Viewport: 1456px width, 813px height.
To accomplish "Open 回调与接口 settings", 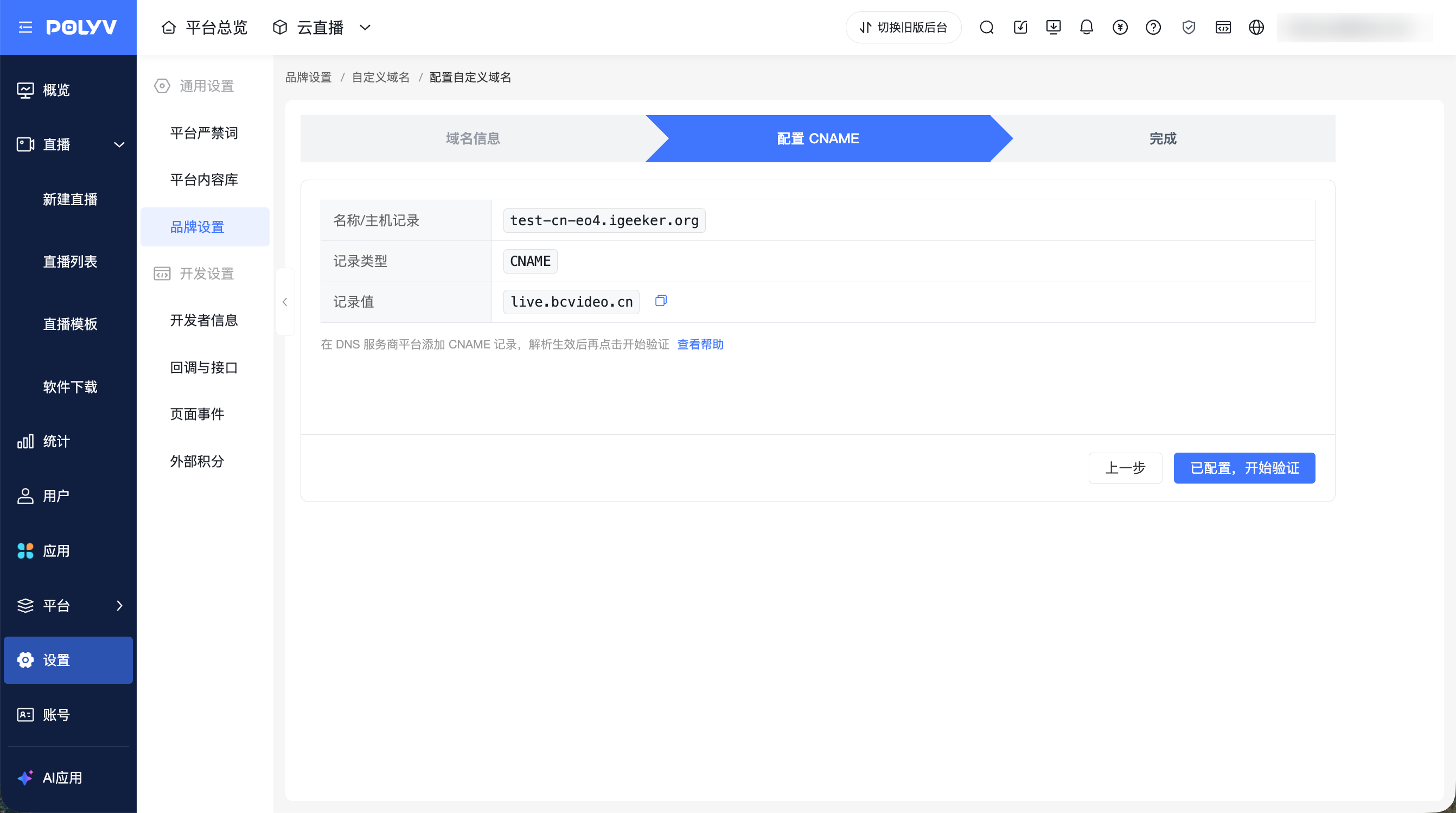I will (x=205, y=367).
